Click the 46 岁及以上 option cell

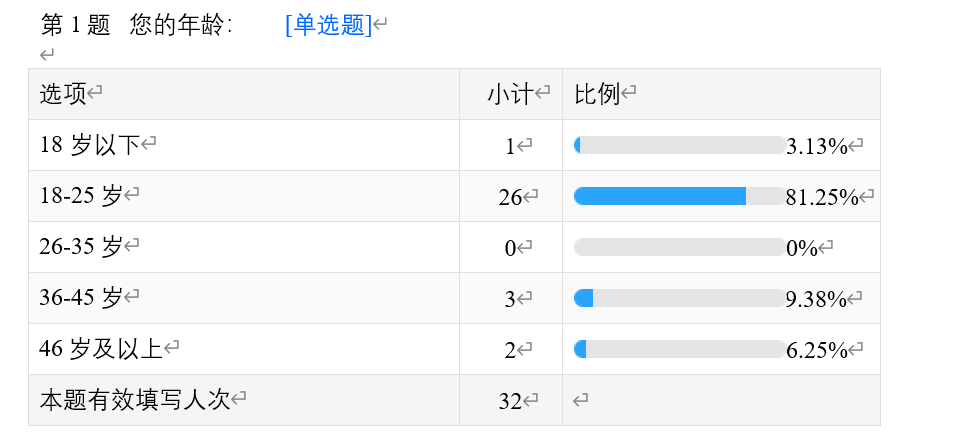[x=244, y=349]
